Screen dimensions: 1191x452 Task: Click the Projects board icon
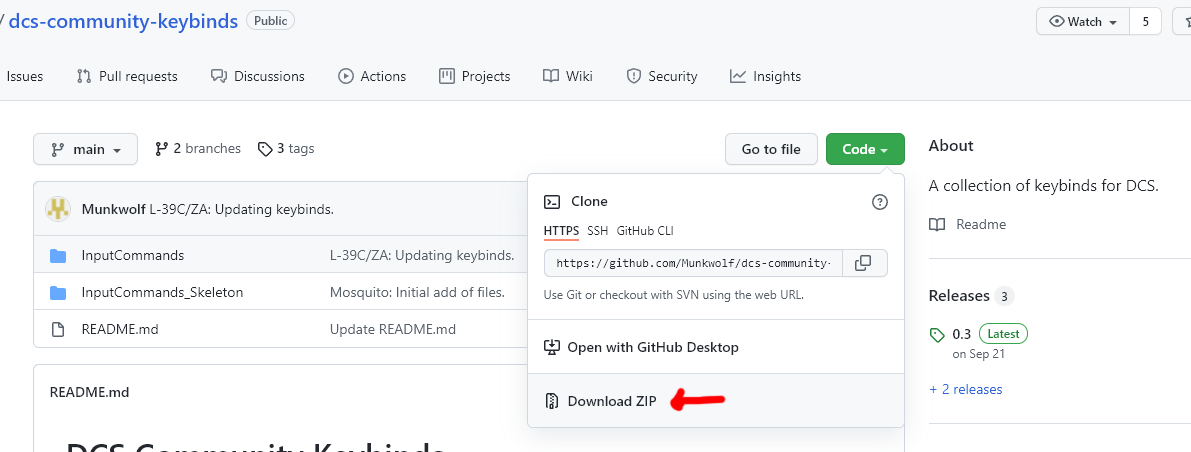tap(447, 76)
